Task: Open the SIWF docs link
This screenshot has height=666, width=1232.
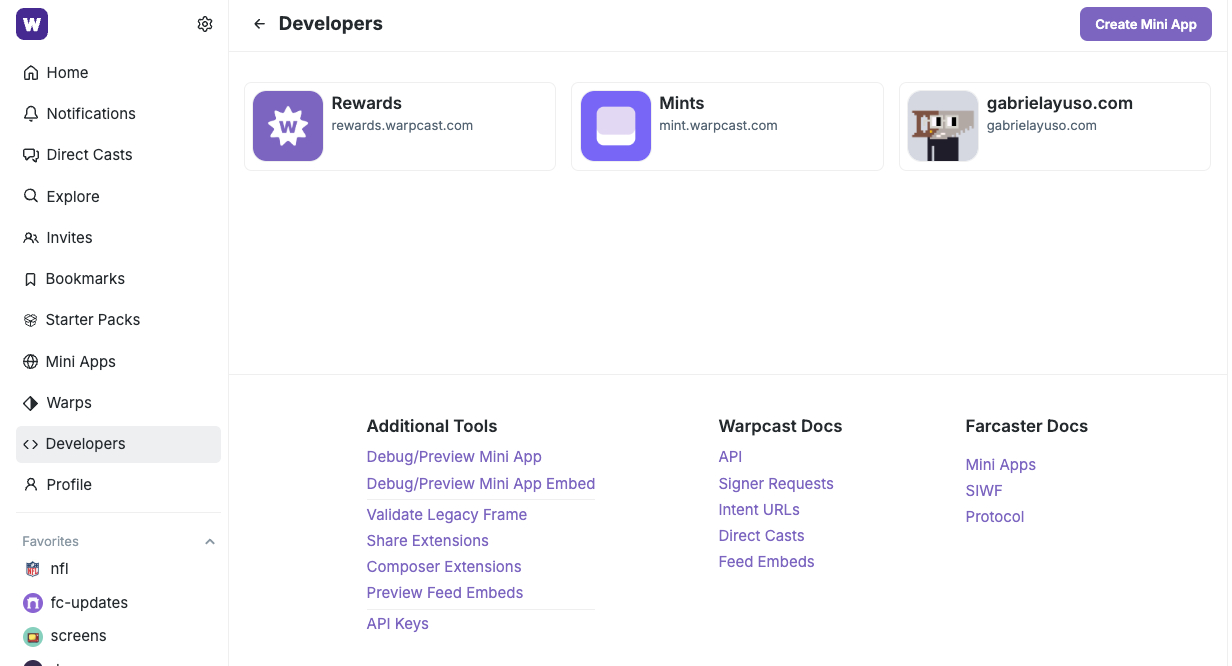Action: (x=984, y=491)
